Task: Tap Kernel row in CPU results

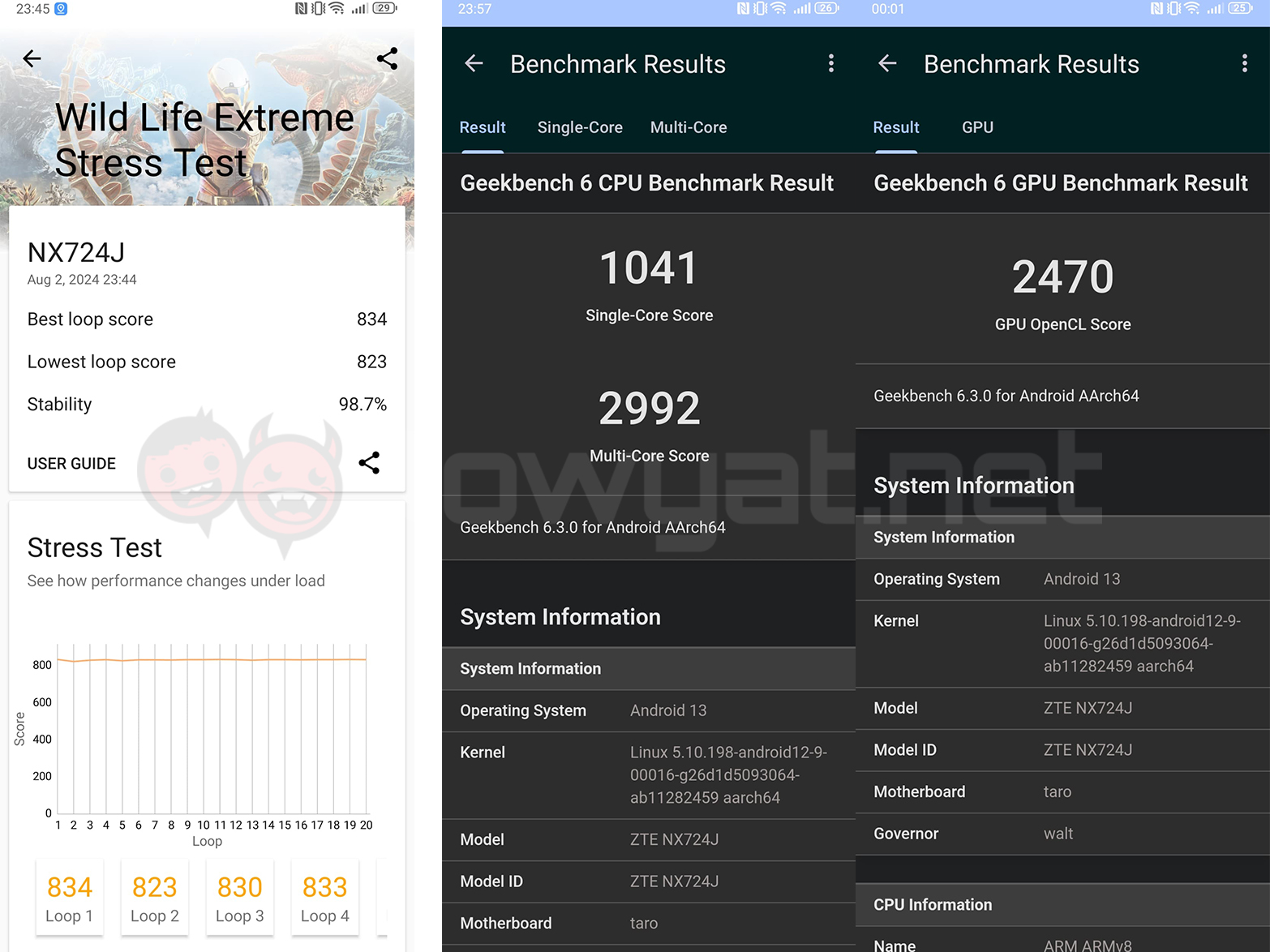Action: click(649, 775)
